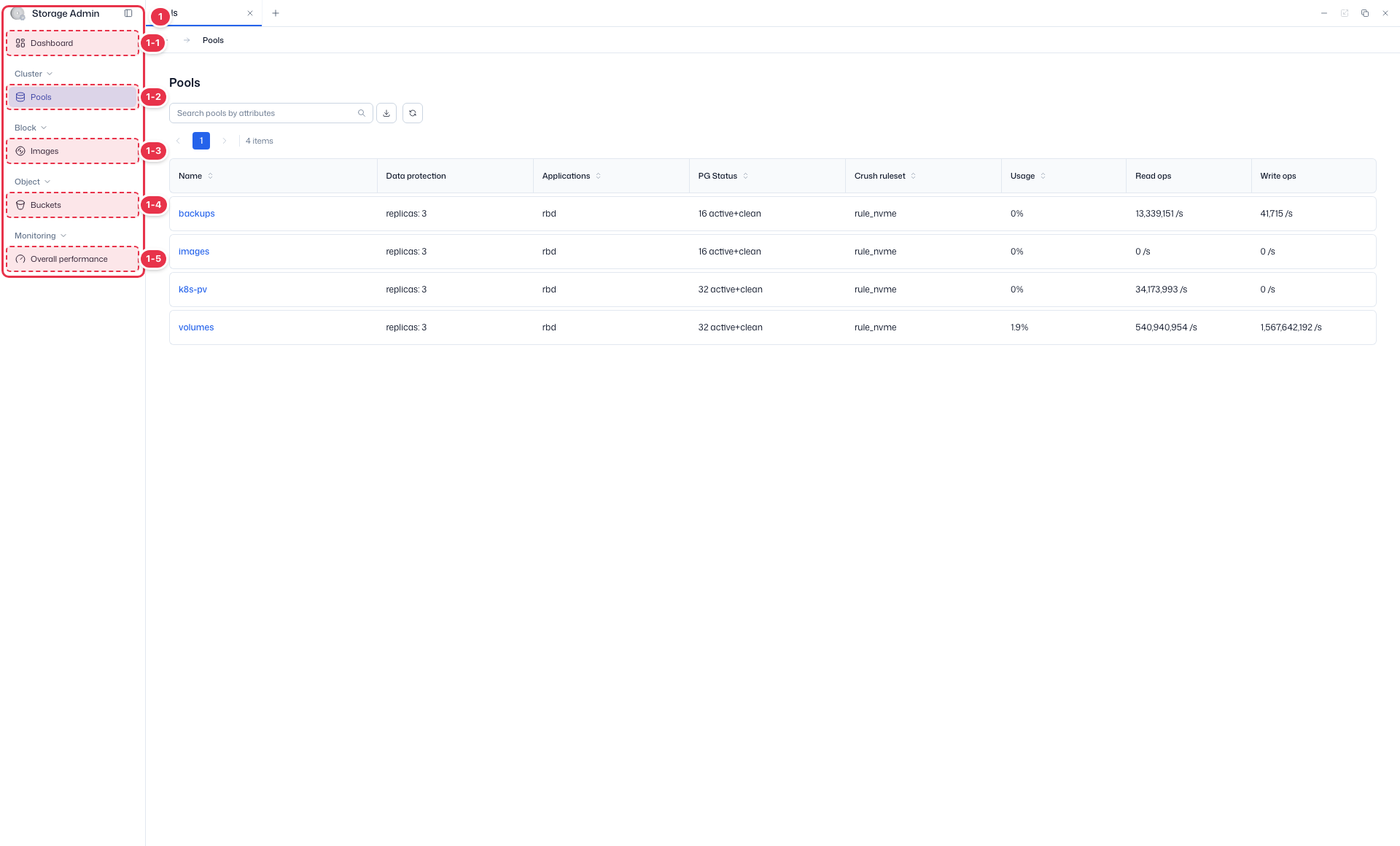The height and width of the screenshot is (846, 1400).
Task: Click the 4 items count label
Action: pyautogui.click(x=260, y=141)
